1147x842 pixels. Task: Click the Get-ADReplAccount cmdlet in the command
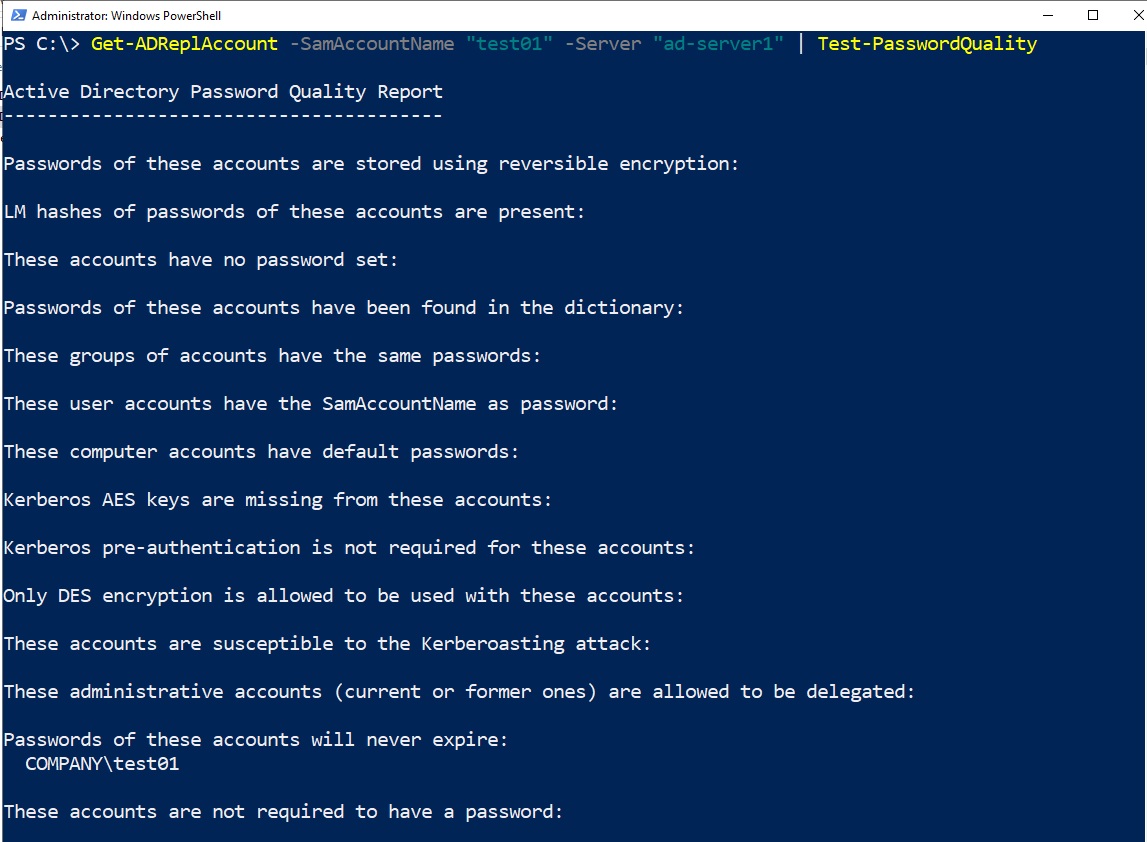tap(184, 44)
